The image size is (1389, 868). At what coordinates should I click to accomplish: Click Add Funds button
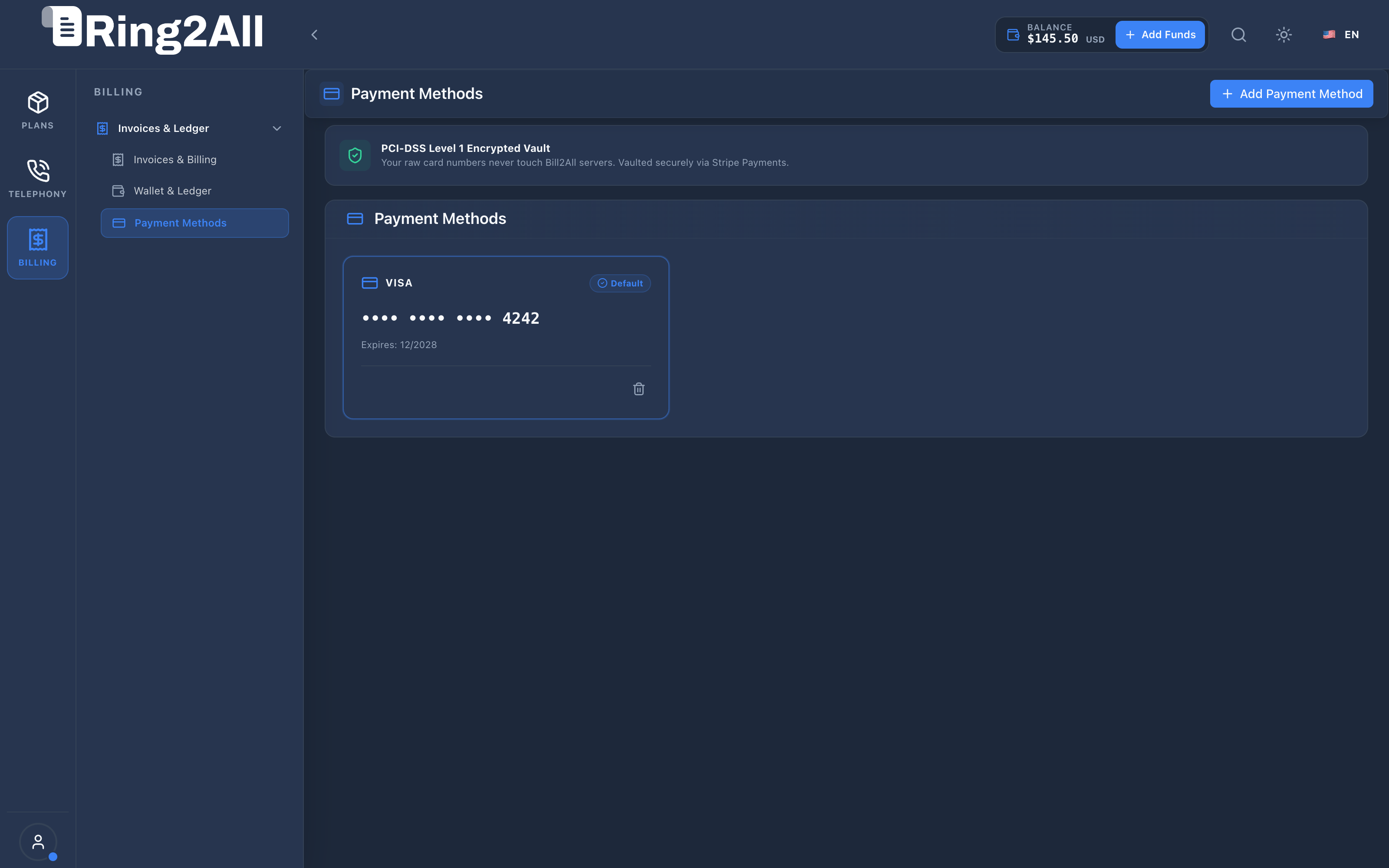pos(1160,34)
